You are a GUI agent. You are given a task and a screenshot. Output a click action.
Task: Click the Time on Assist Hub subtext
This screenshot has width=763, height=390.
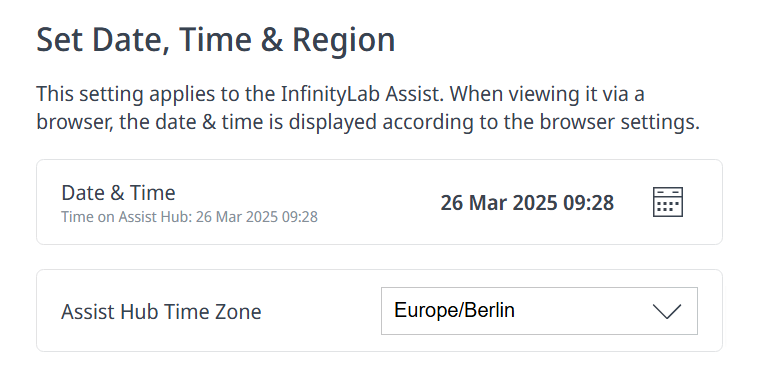coord(189,217)
